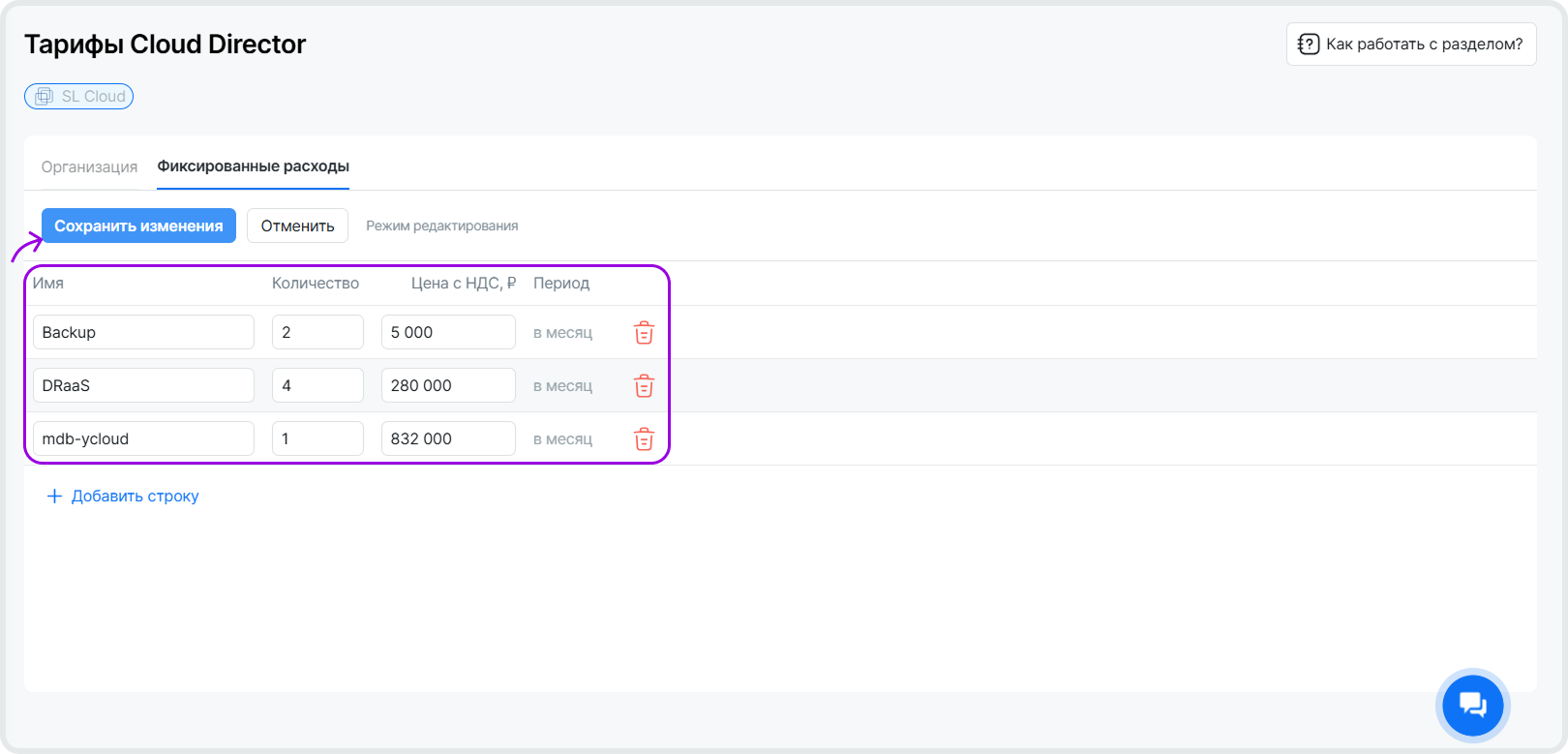This screenshot has height=754, width=1568.
Task: Open the chat support bubble
Action: click(1472, 706)
